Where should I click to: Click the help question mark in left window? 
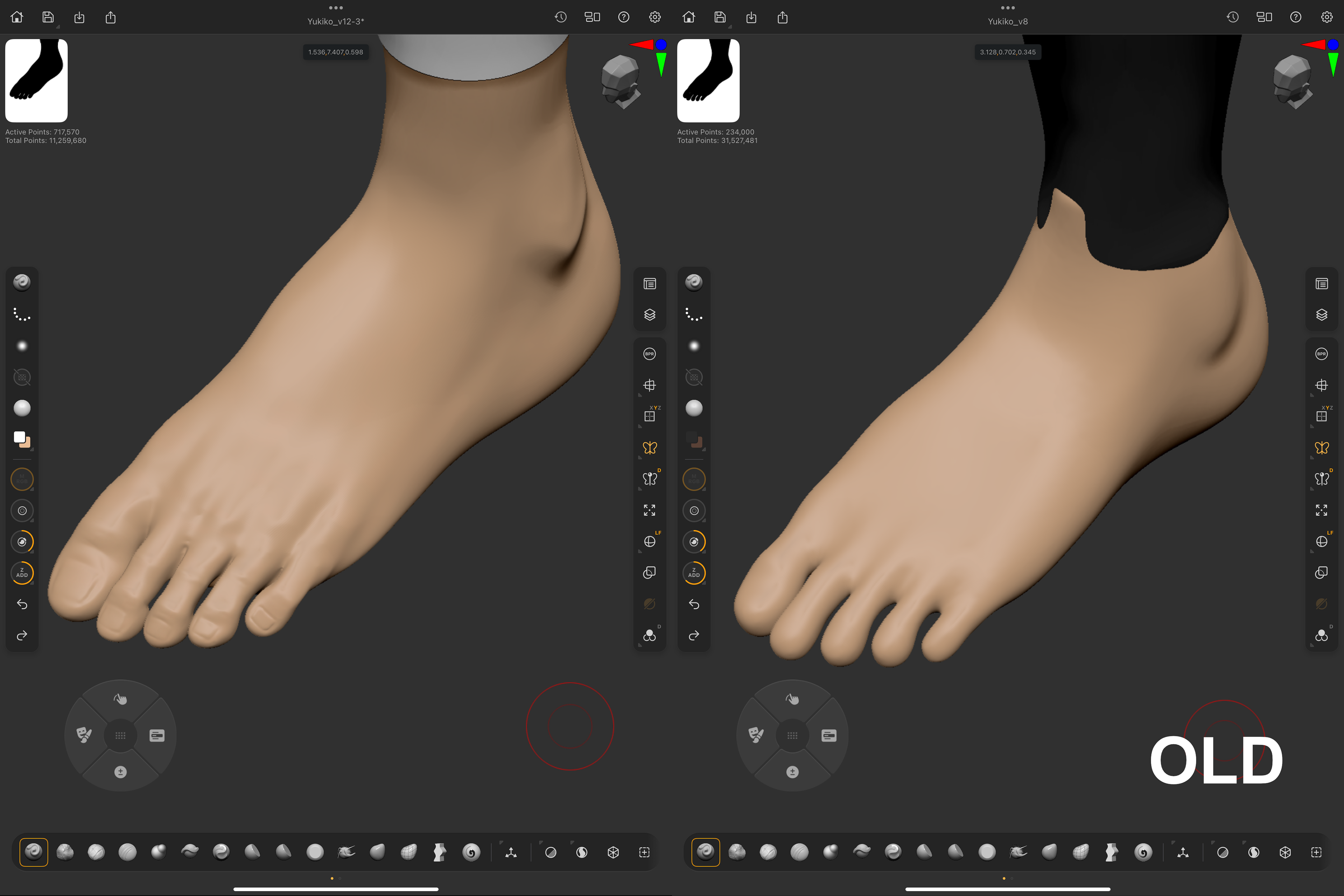coord(623,17)
